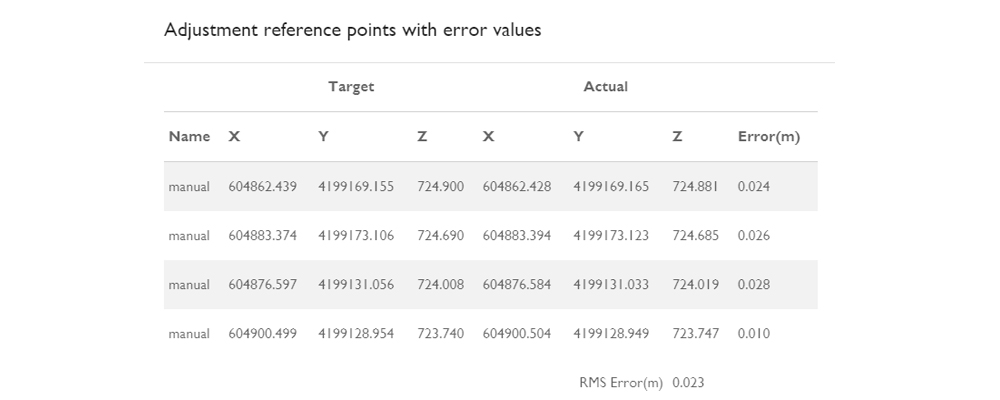The height and width of the screenshot is (400, 1000).
Task: Click the Target column group header
Action: click(x=351, y=87)
